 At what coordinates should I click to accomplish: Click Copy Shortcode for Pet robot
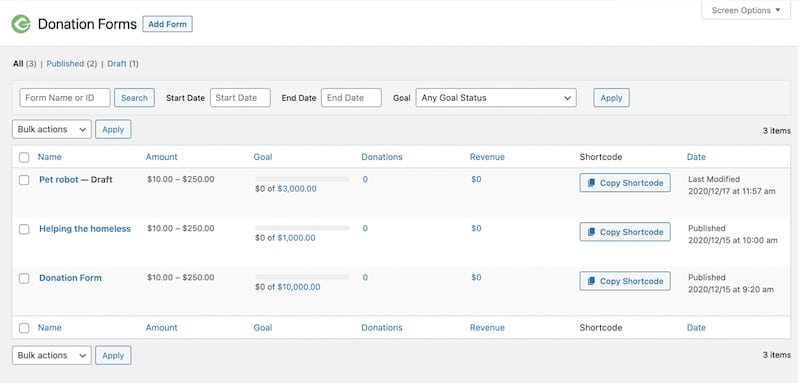pos(625,183)
